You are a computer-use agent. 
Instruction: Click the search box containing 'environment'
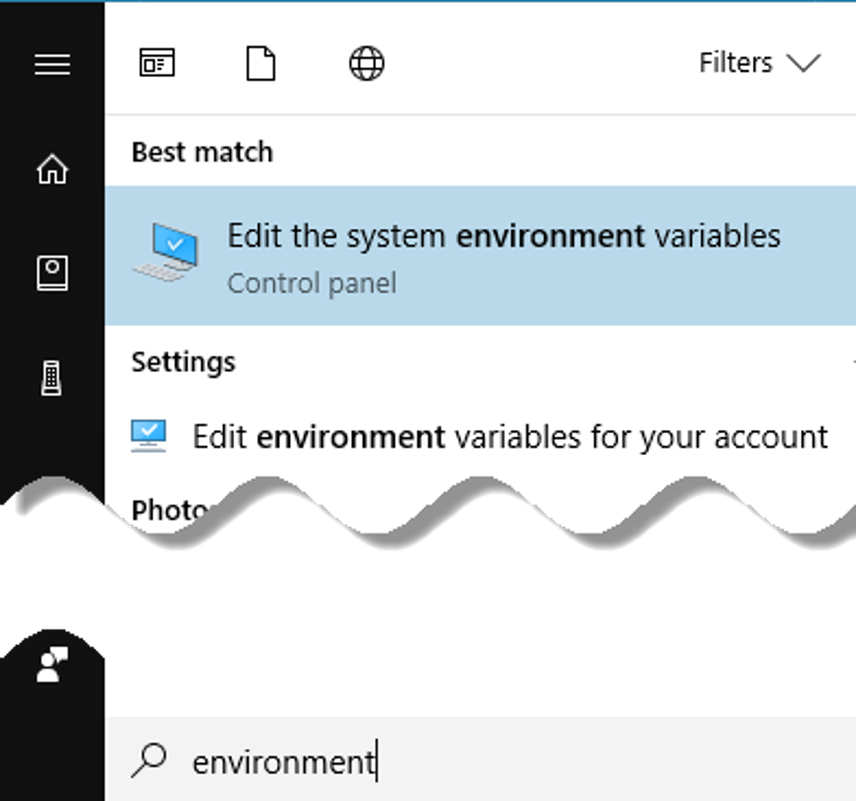pos(500,762)
